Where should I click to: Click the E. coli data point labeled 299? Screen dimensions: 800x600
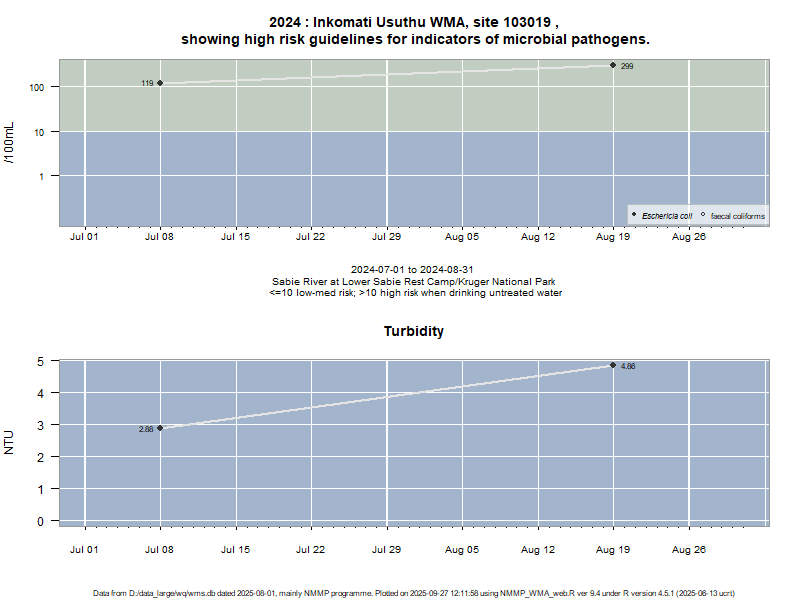(x=613, y=65)
